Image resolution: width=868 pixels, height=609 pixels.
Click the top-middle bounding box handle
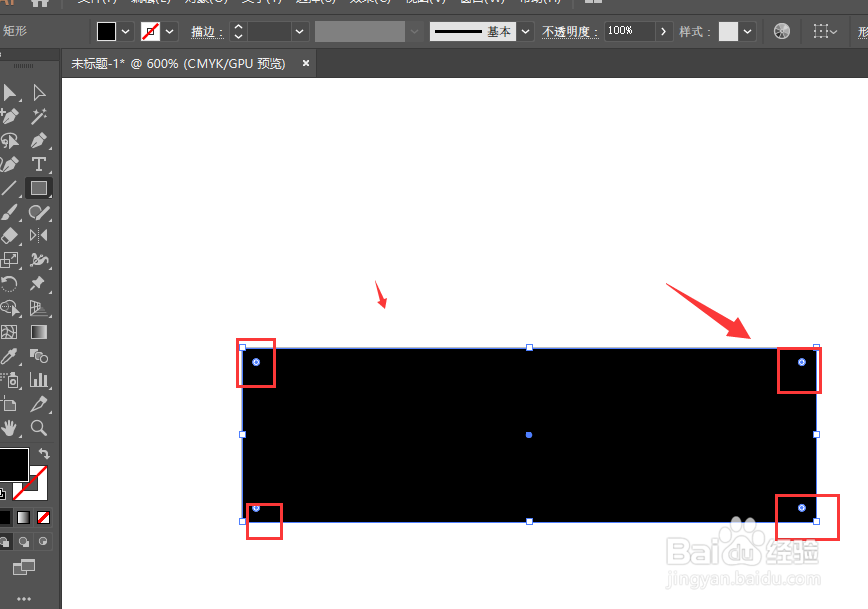click(529, 347)
